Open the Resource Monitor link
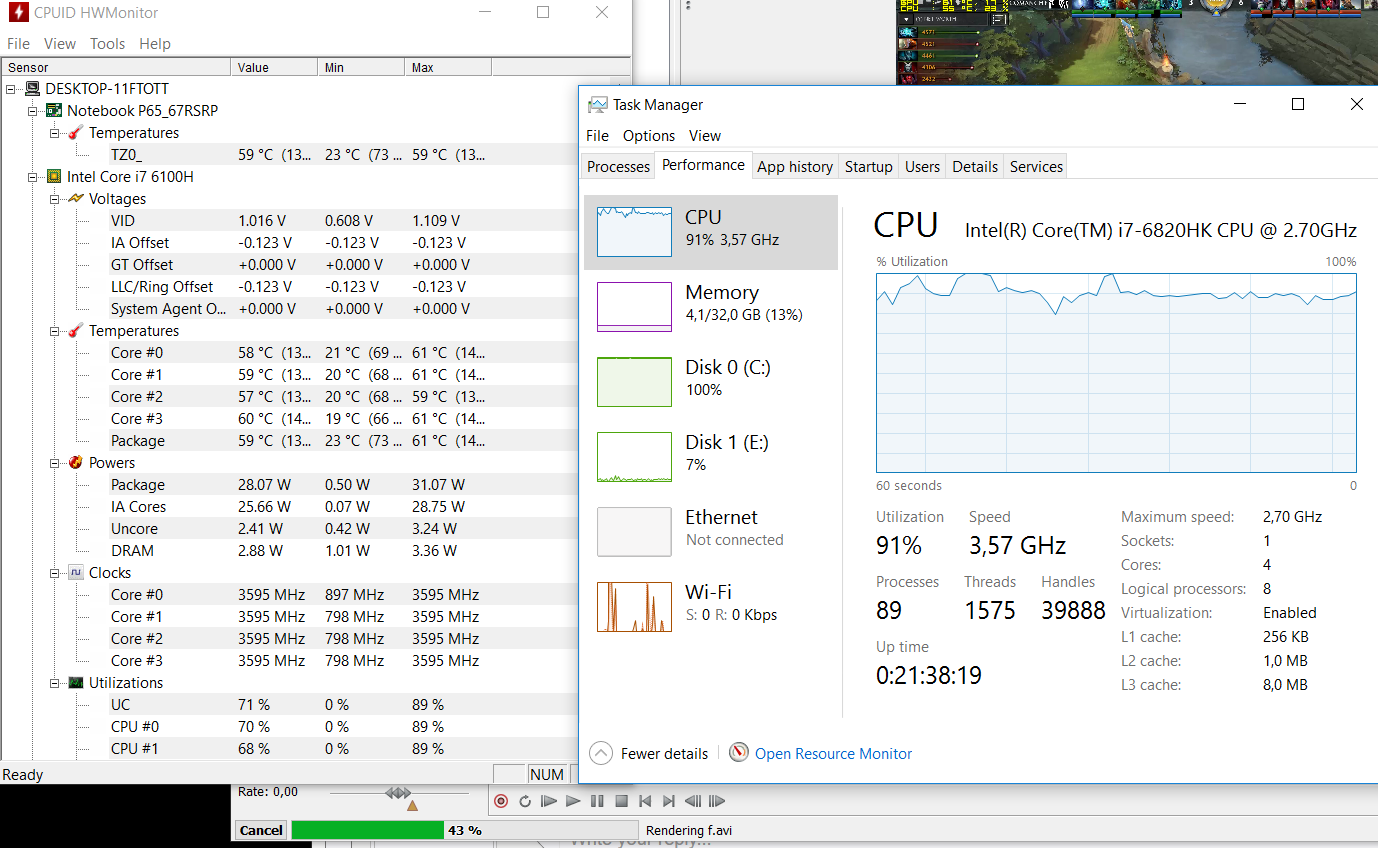 point(833,754)
